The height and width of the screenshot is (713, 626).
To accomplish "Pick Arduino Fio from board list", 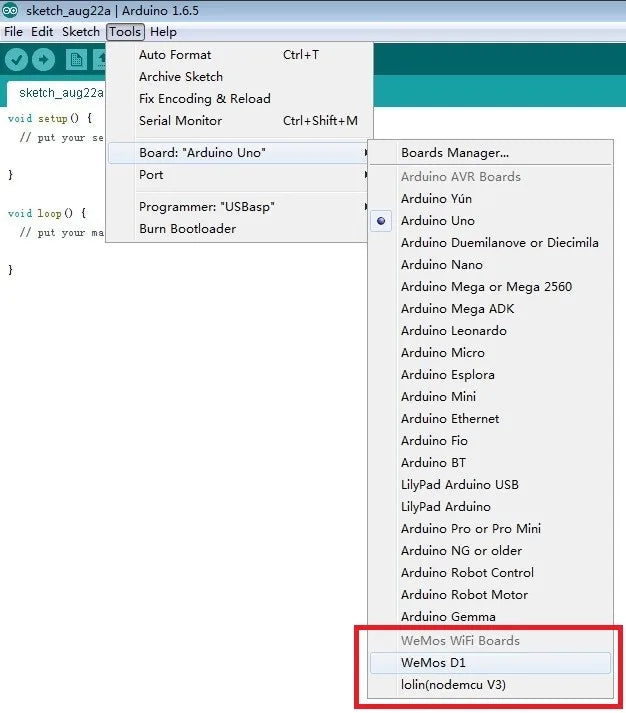I will click(490, 441).
